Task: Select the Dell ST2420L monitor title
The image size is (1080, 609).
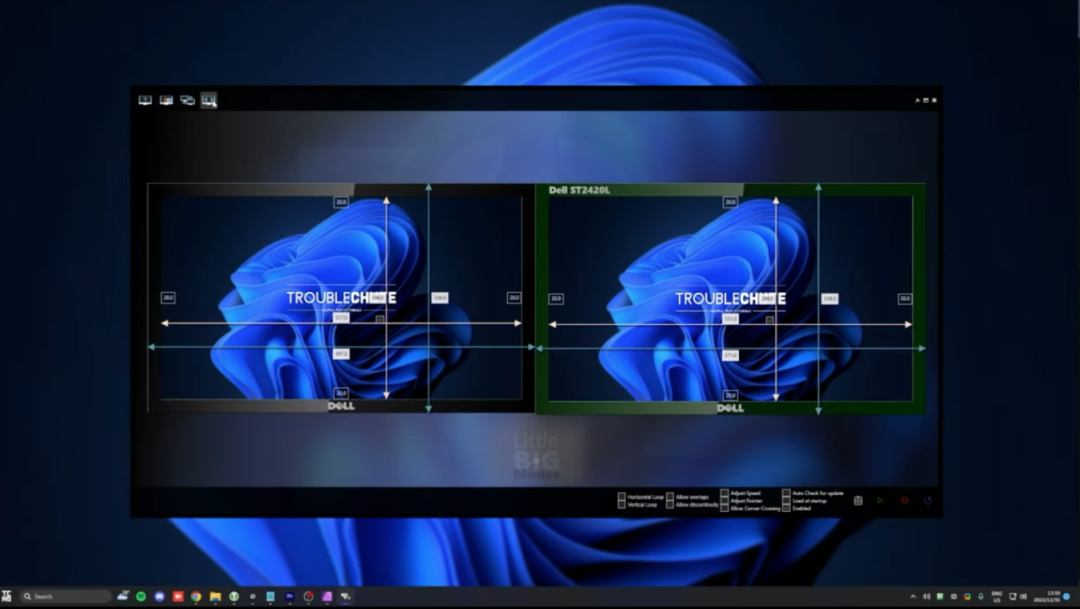Action: tap(579, 190)
